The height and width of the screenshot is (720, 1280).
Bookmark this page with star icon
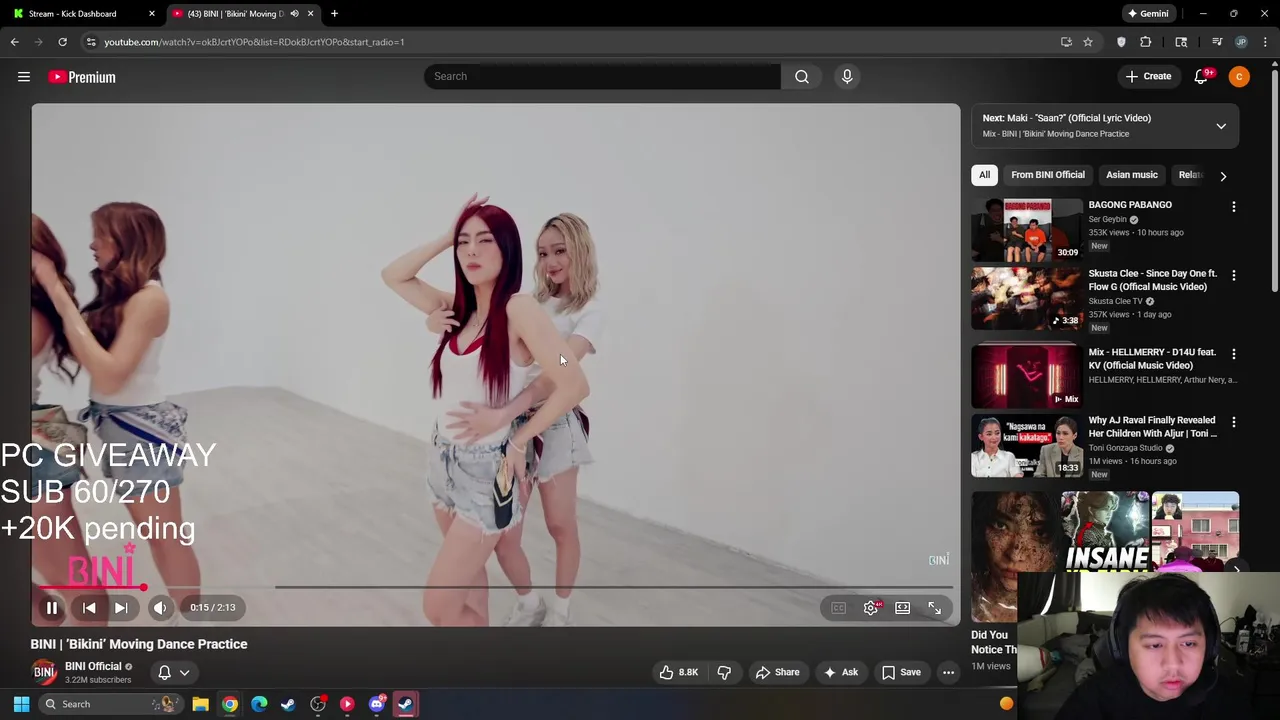coord(1088,42)
